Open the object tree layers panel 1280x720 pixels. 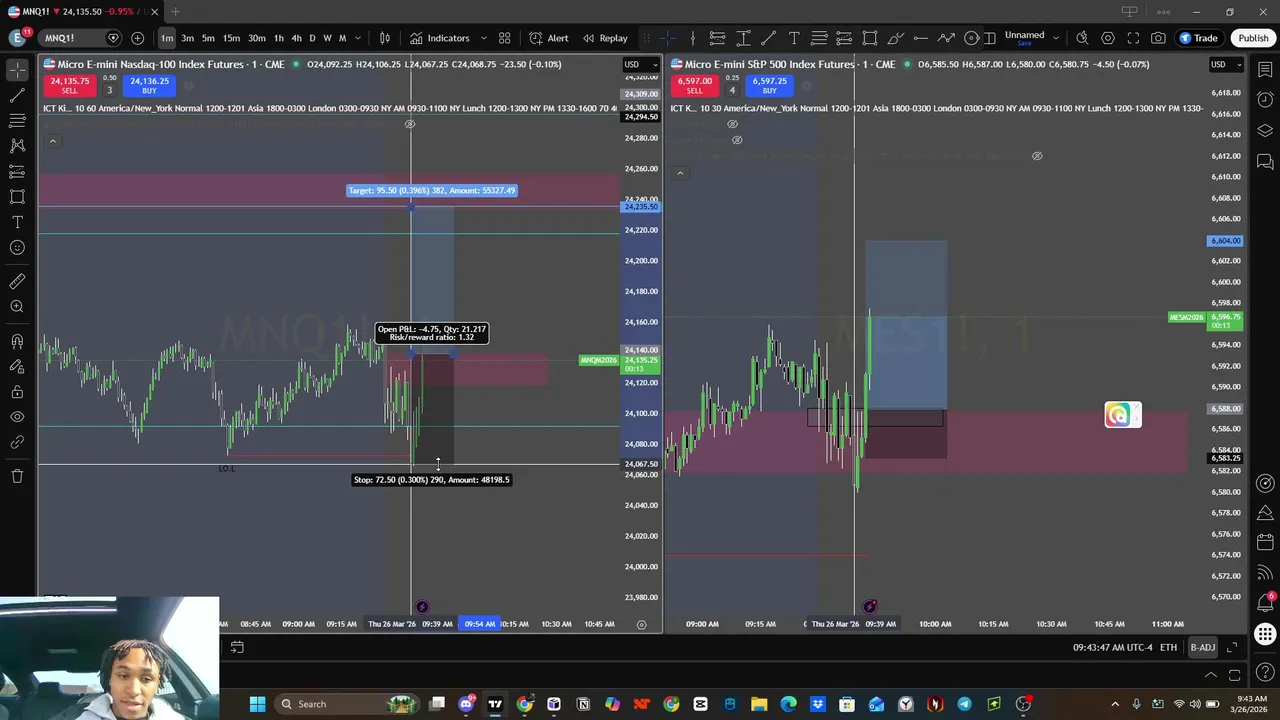[x=1265, y=130]
